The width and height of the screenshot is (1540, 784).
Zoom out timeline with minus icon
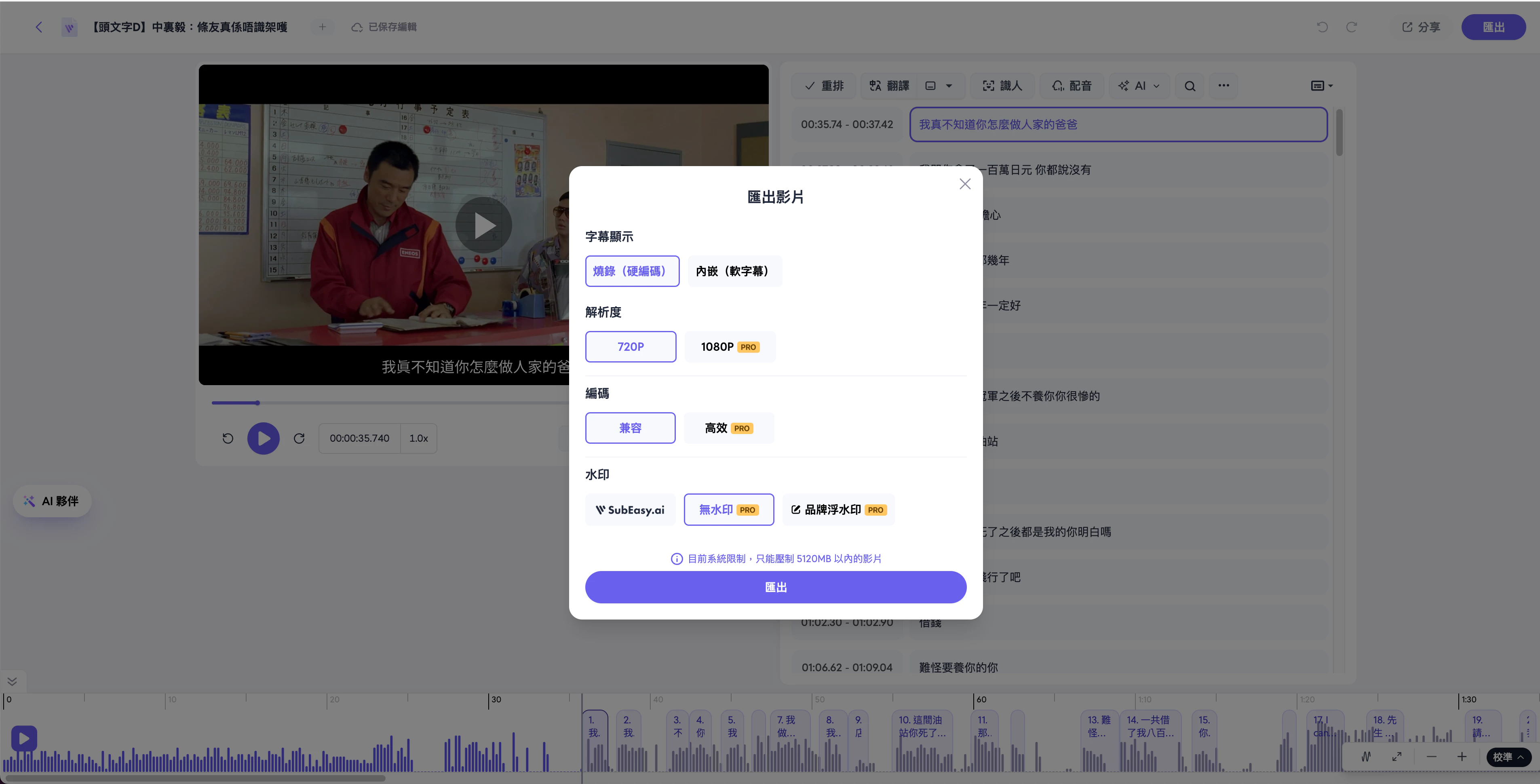1431,757
